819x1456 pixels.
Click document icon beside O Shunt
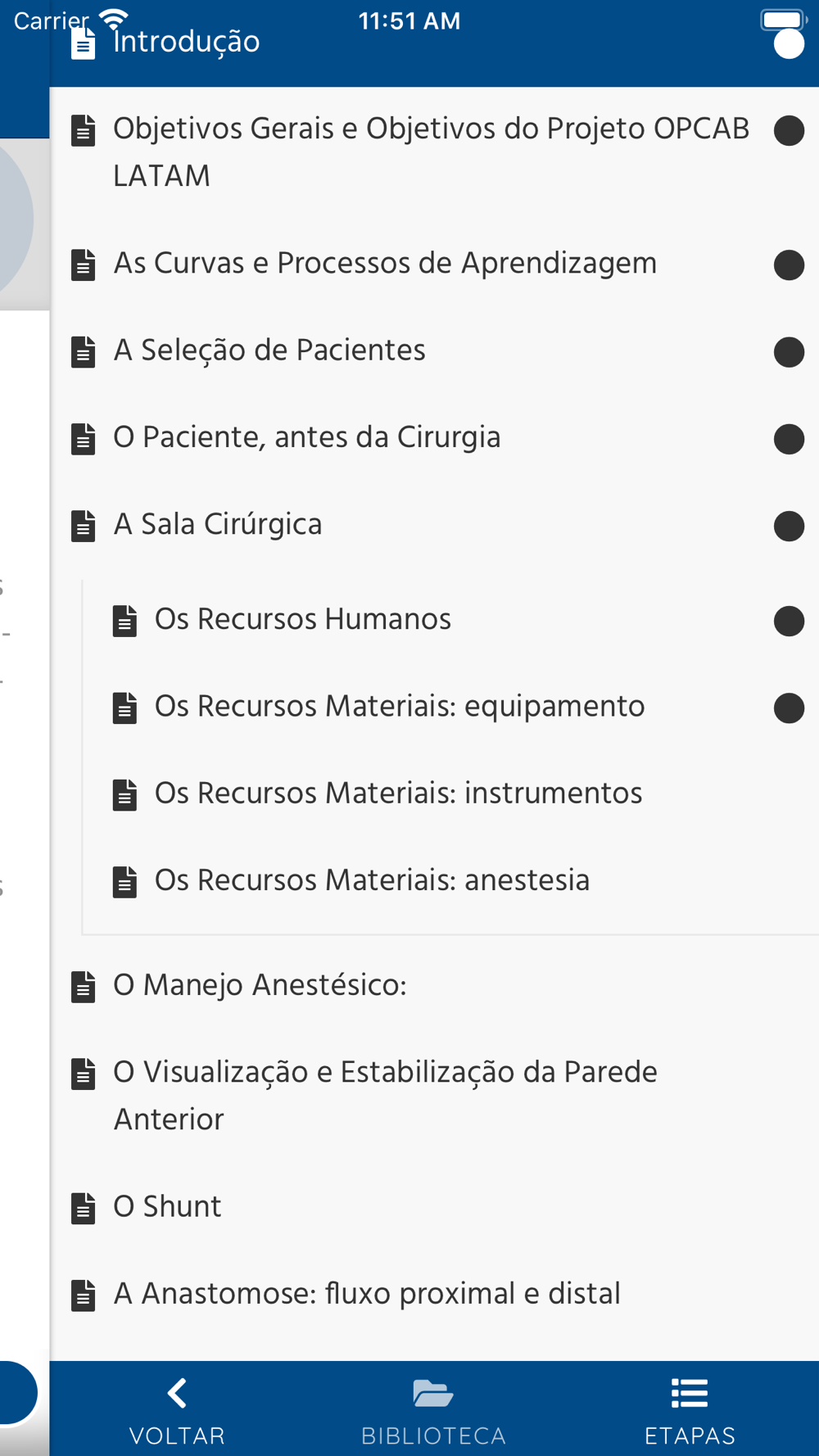(x=84, y=1208)
